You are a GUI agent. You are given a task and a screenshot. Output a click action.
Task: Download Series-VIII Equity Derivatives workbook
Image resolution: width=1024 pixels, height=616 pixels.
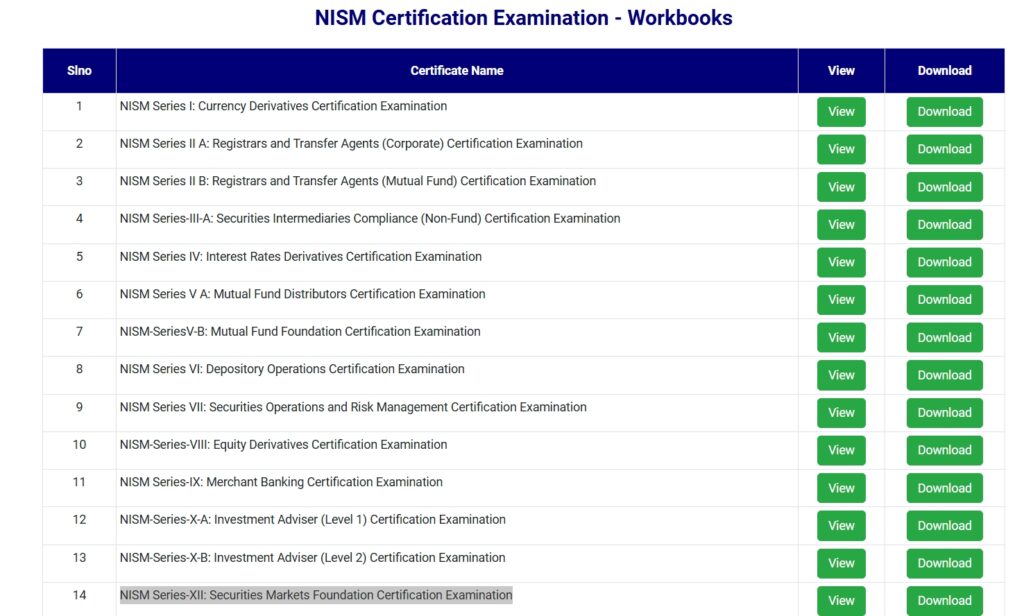click(x=944, y=450)
